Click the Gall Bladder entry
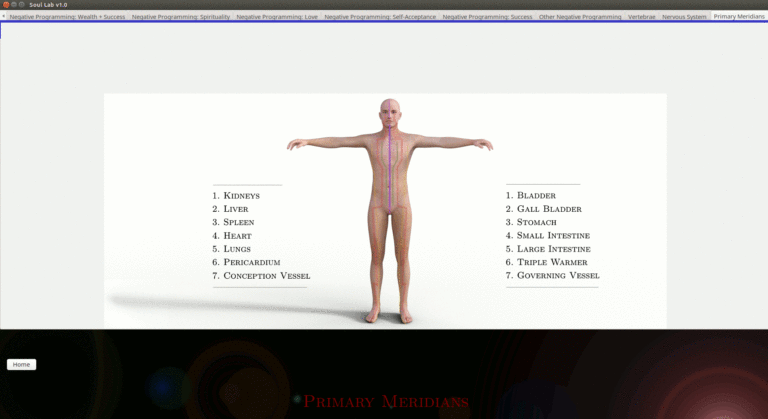Screen dimensions: 768x419 tap(544, 209)
